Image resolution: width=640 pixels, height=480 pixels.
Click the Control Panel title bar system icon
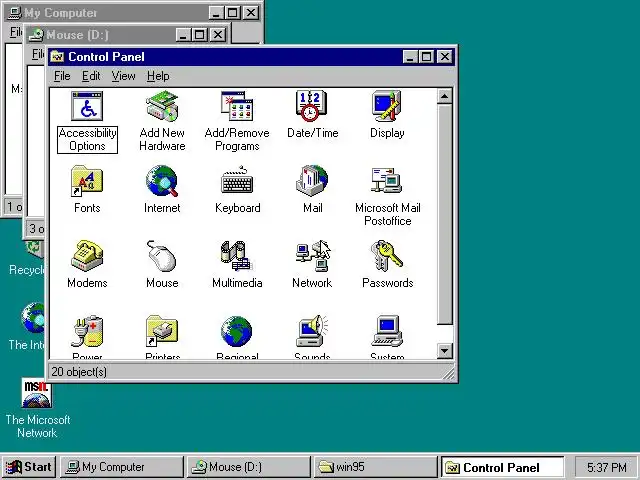(x=58, y=57)
